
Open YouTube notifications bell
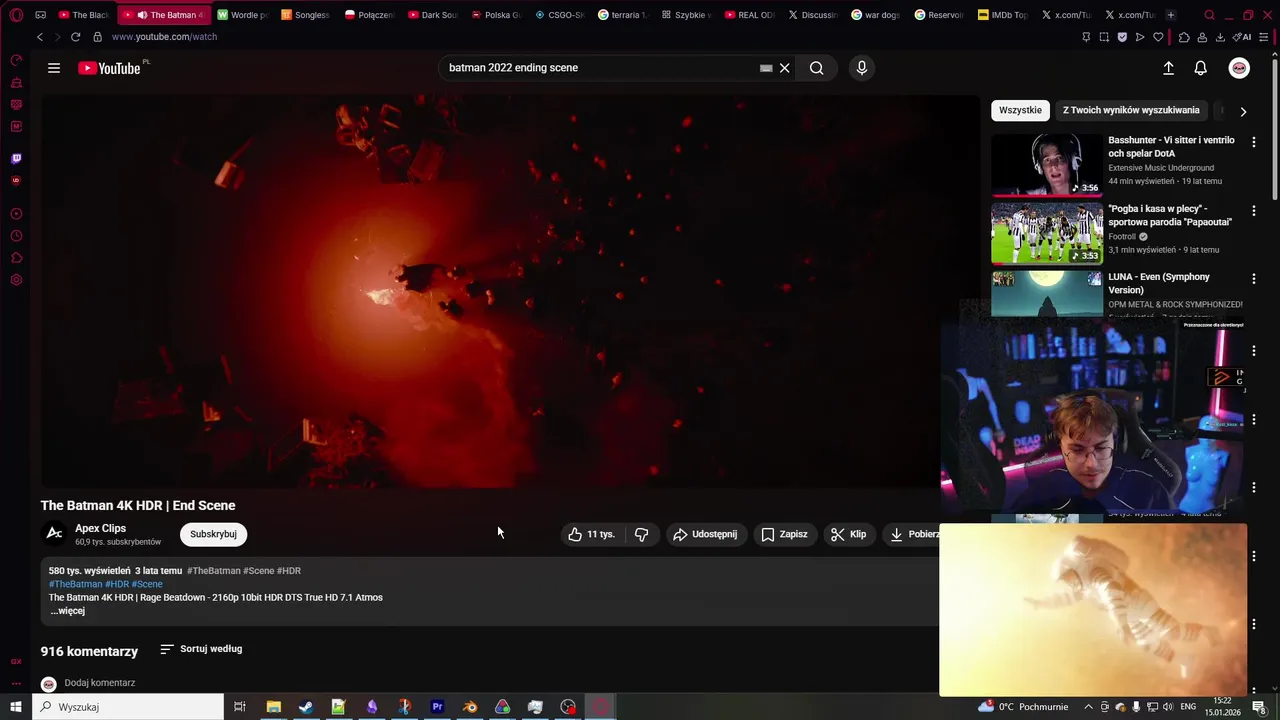pos(1201,68)
